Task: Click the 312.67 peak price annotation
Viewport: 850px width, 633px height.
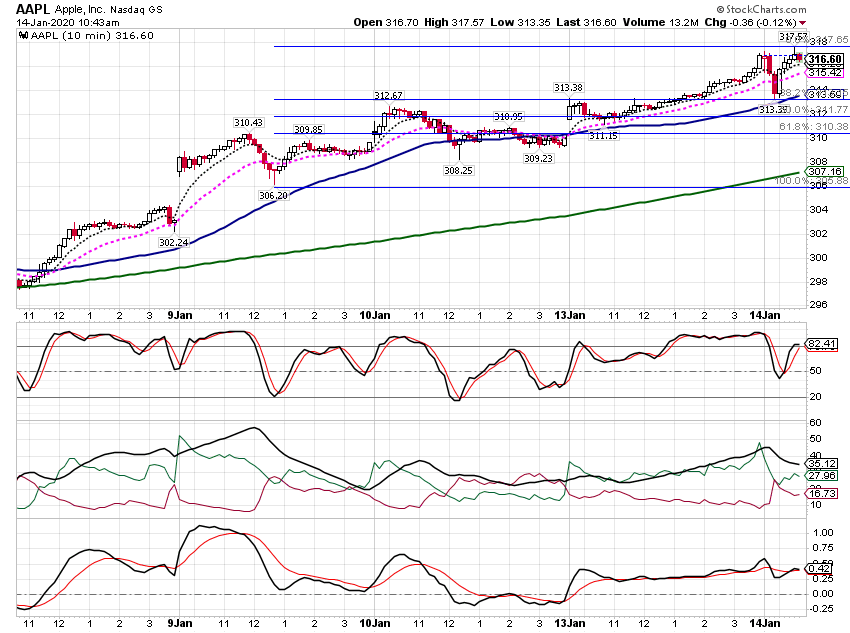Action: (x=388, y=95)
